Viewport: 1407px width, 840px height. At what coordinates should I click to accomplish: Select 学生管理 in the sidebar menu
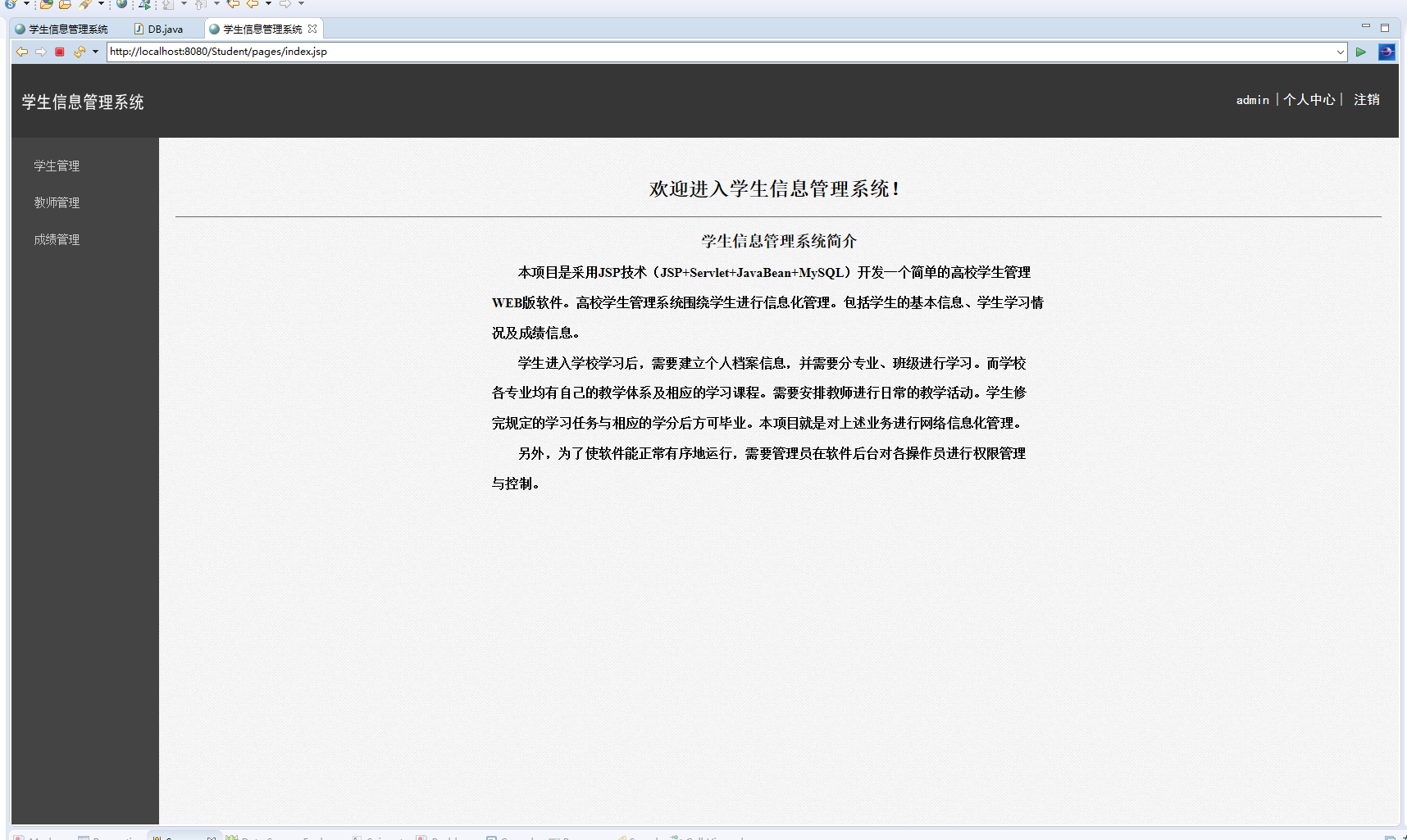coord(56,166)
